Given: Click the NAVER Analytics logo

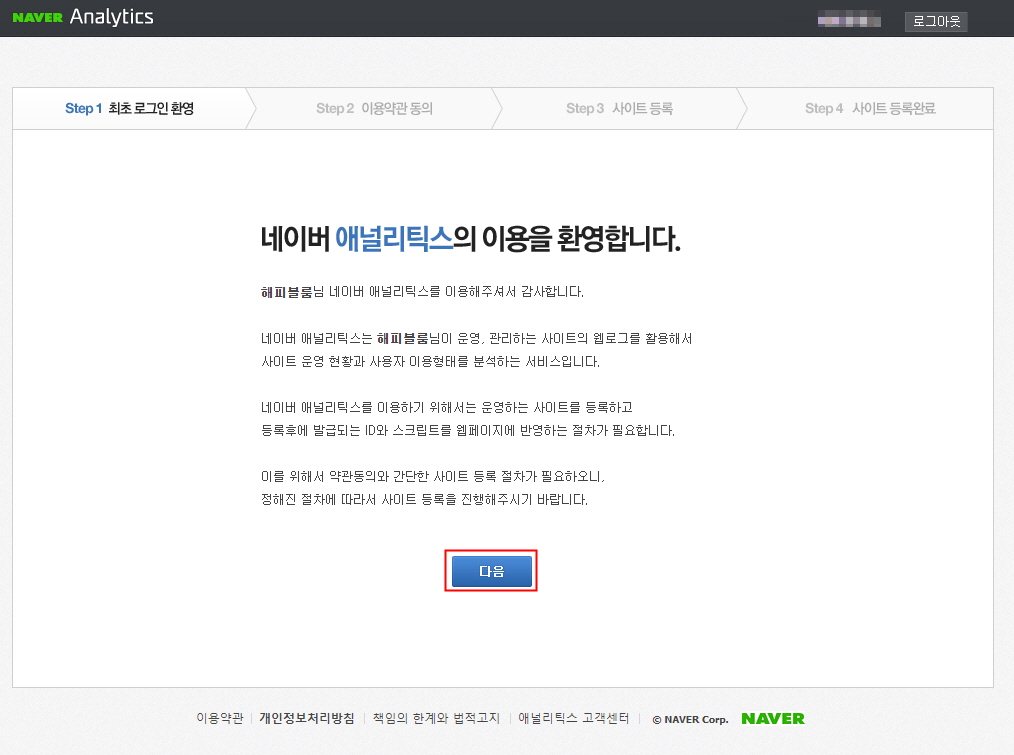Looking at the screenshot, I should point(83,16).
